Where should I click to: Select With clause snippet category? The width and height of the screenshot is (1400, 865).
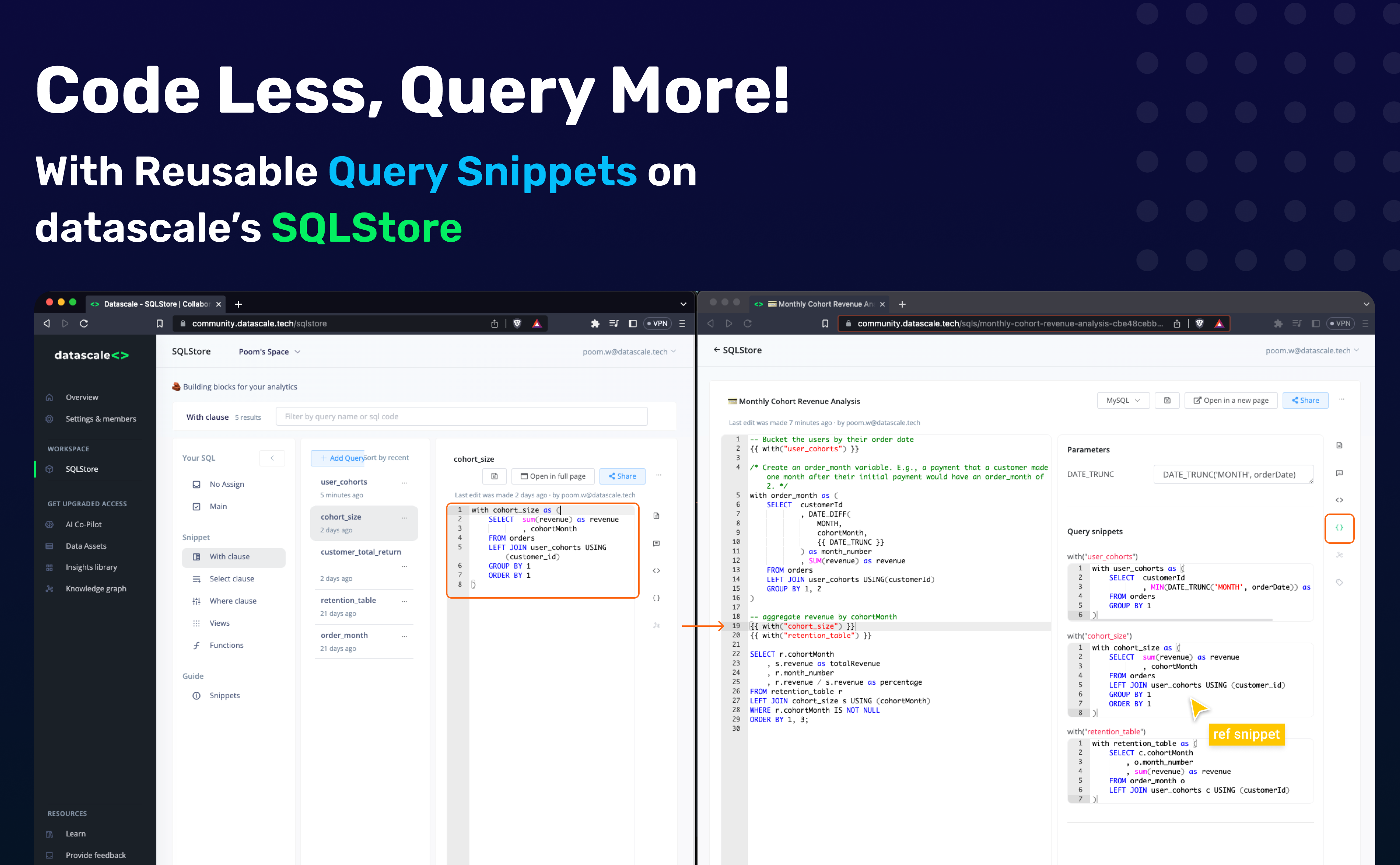pos(233,557)
